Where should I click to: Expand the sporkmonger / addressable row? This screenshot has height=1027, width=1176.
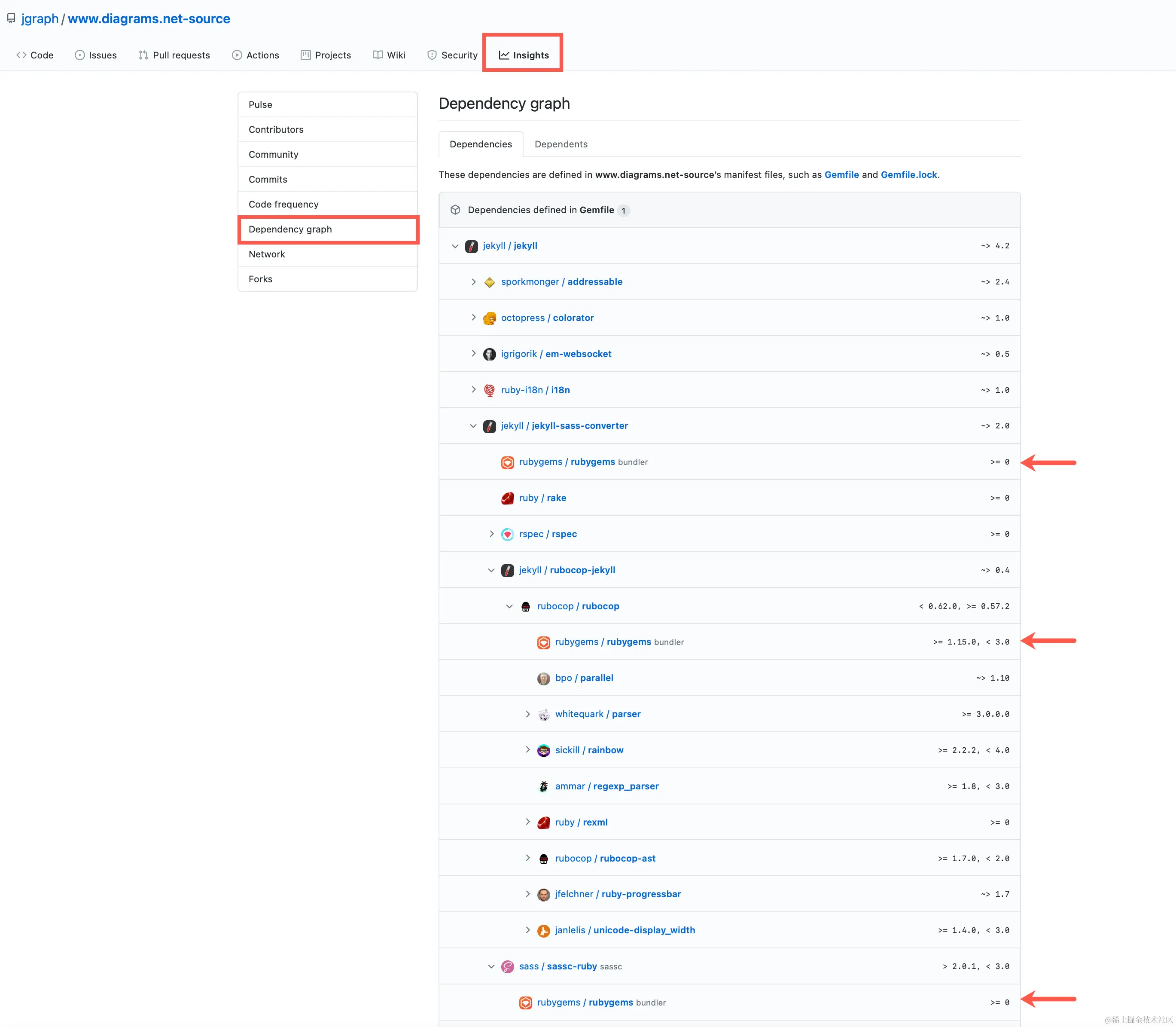473,282
